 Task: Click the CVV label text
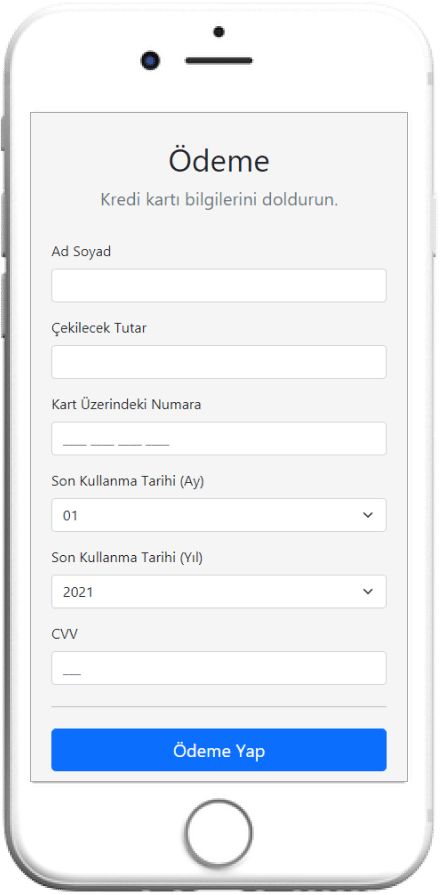pos(65,634)
